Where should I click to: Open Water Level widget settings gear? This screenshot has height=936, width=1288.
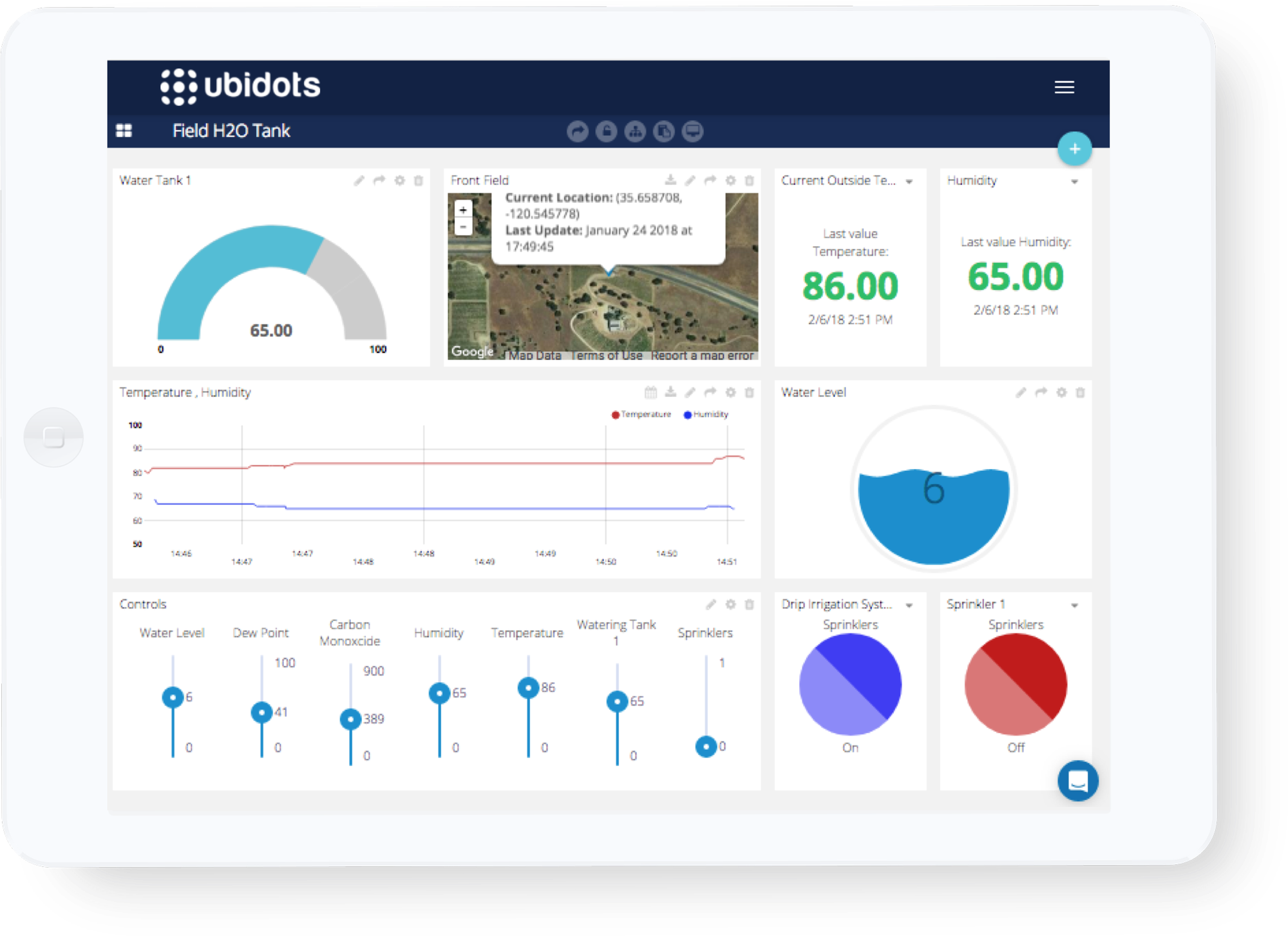1061,392
